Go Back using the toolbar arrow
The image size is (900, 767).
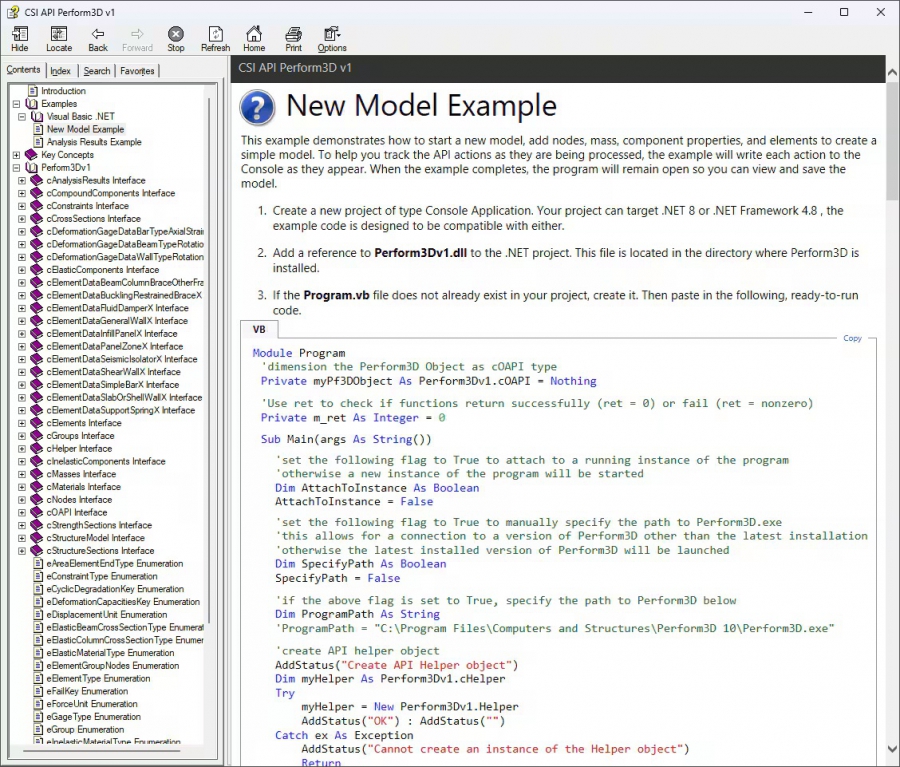tap(98, 39)
